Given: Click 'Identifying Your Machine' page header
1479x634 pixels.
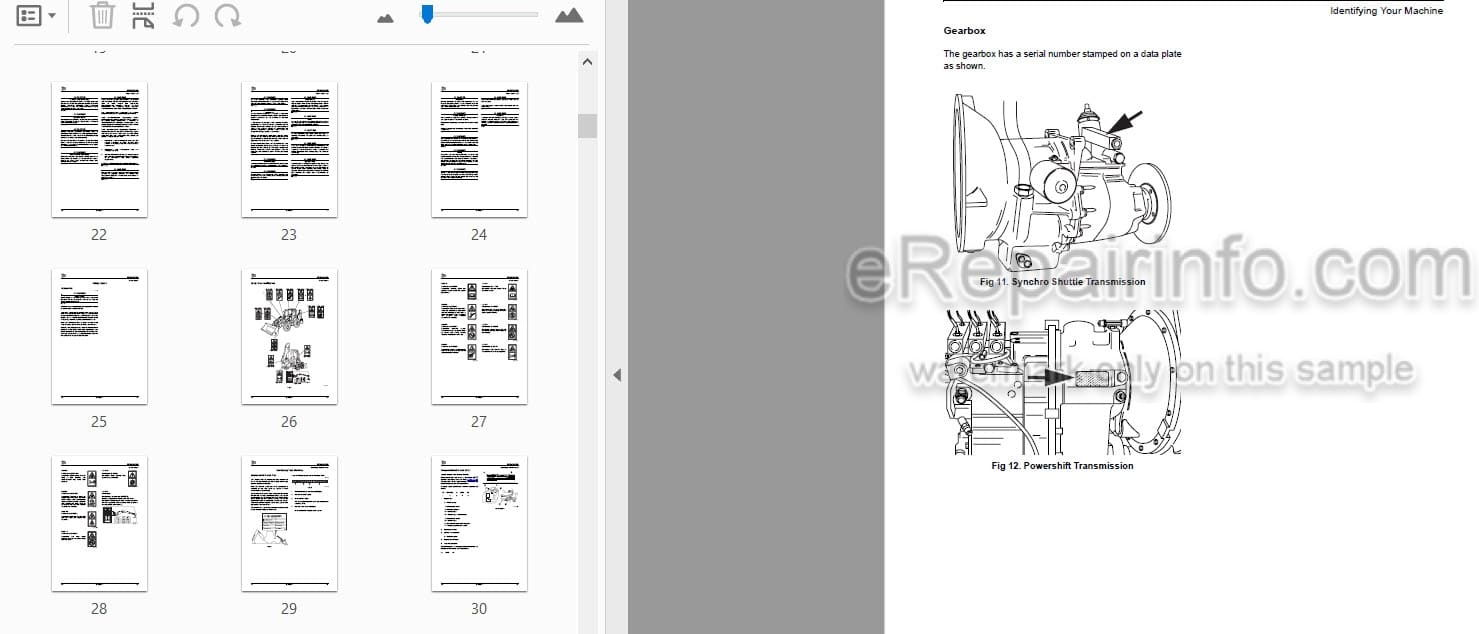Looking at the screenshot, I should [x=1386, y=11].
